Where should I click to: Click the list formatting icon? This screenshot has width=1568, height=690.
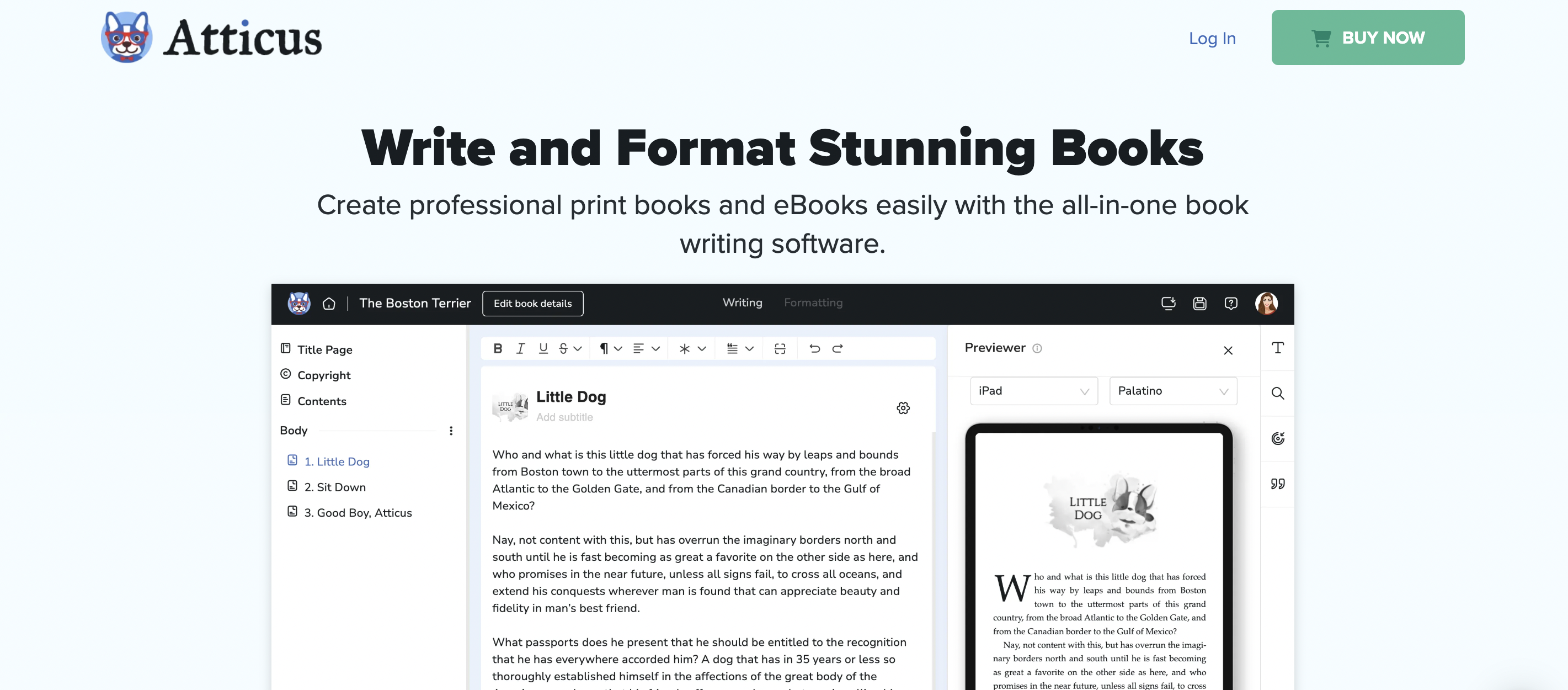[732, 348]
